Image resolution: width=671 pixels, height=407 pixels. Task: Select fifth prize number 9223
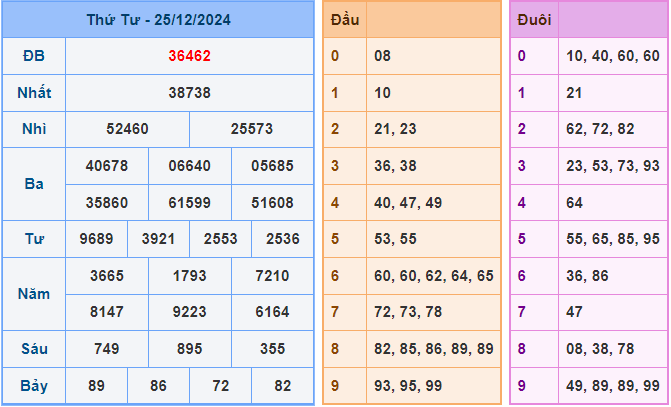click(189, 312)
